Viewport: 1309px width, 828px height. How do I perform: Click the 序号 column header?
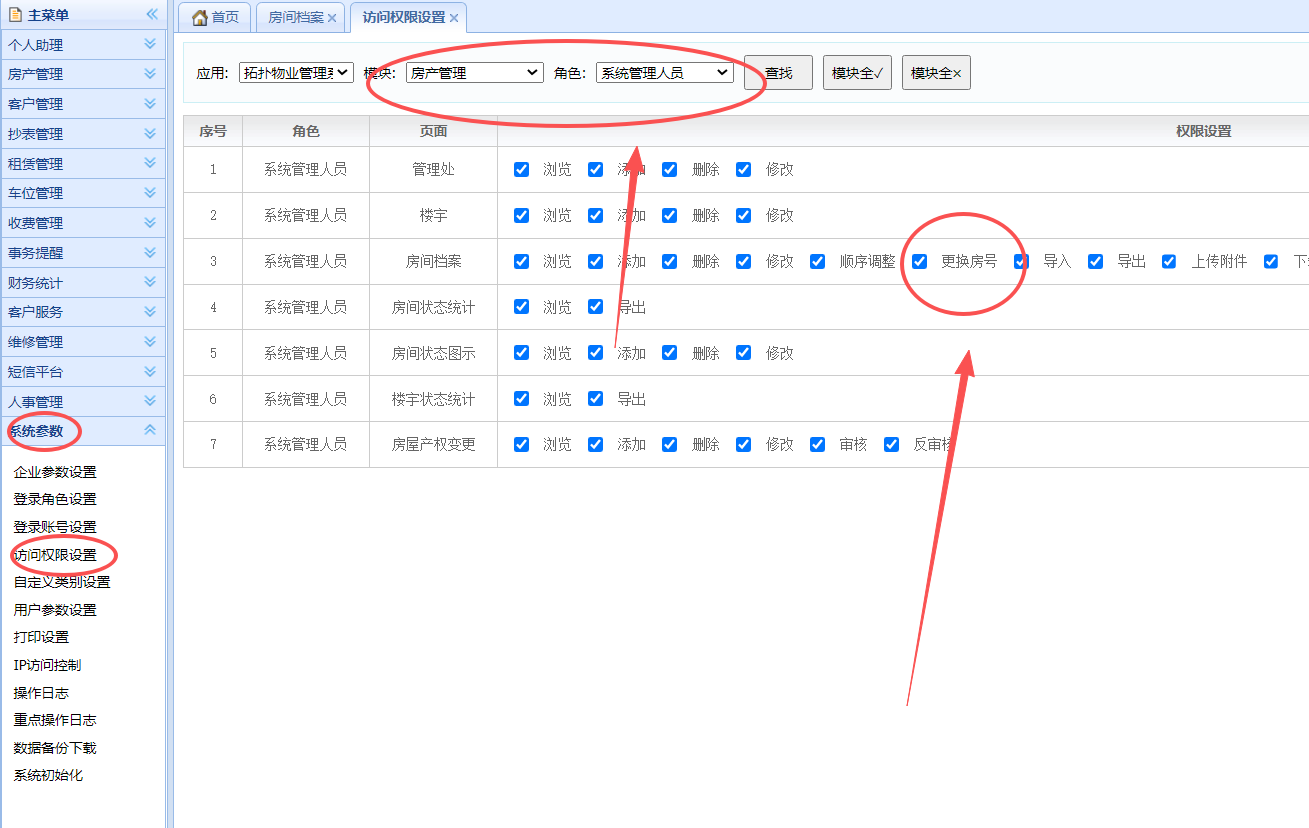213,131
